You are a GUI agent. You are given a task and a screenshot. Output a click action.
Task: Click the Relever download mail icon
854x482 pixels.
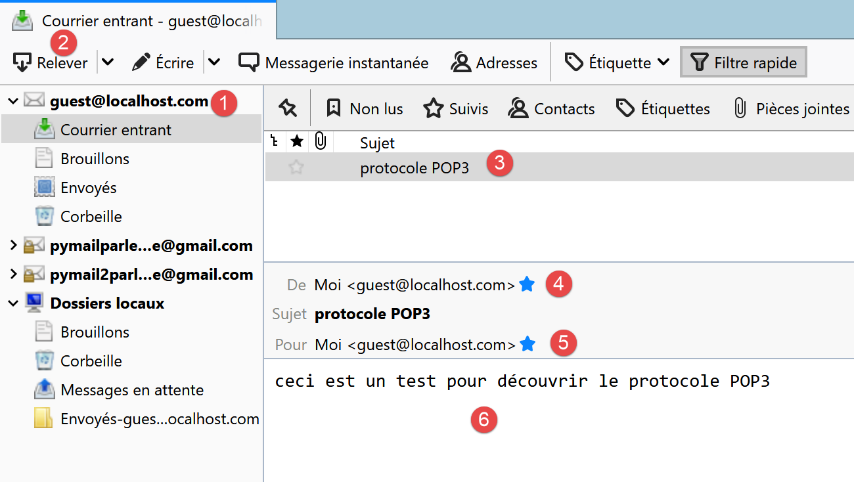pos(22,63)
